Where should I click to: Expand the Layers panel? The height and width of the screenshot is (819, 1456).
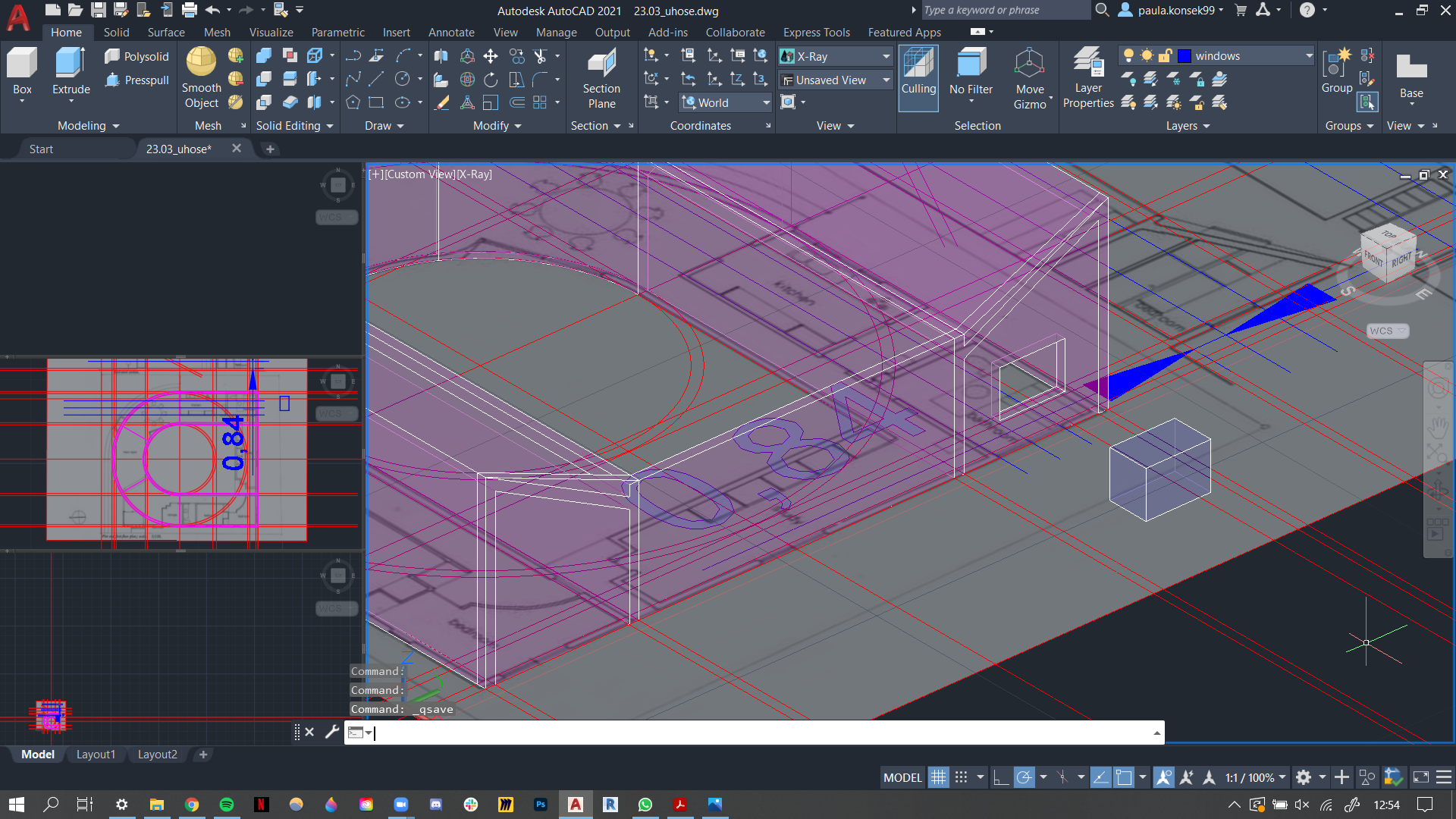click(1188, 126)
